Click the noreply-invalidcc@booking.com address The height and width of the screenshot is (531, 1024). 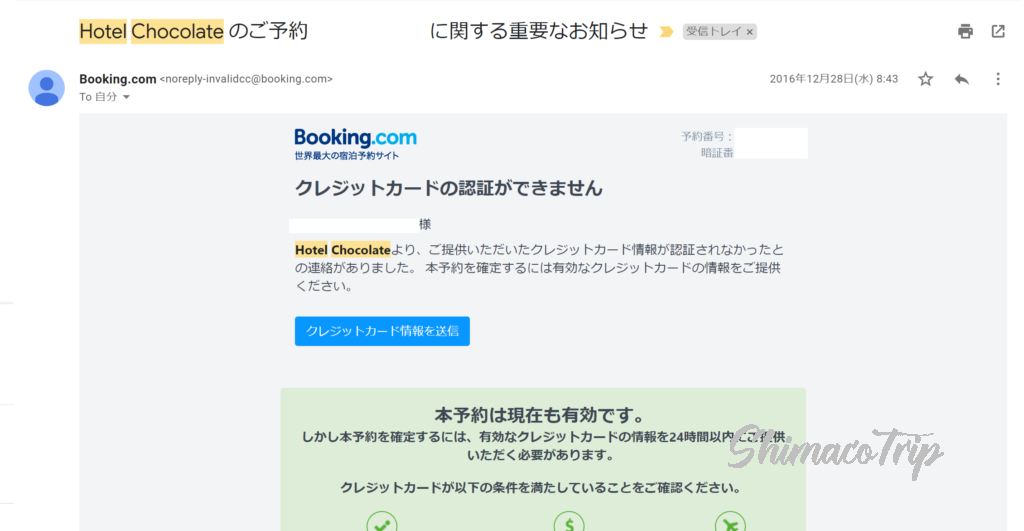pyautogui.click(x=246, y=79)
